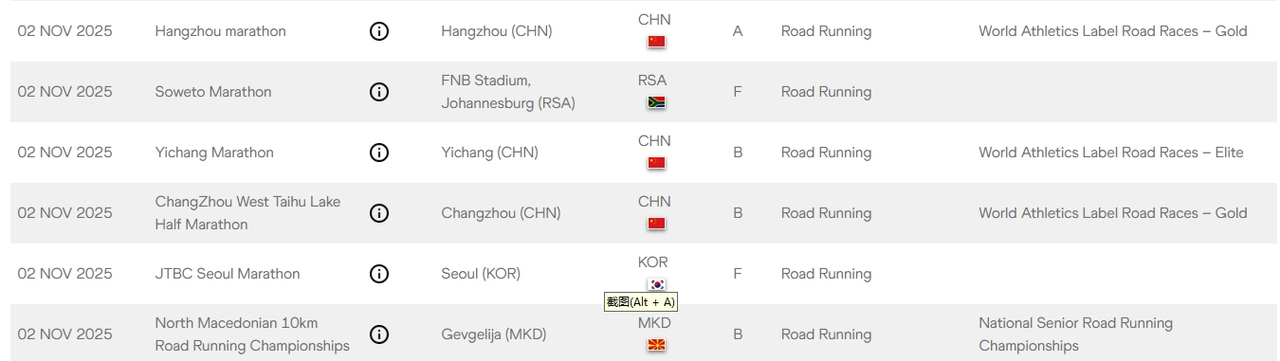This screenshot has width=1280, height=361.
Task: Click National Senior Road Running Championships label
Action: pos(1076,334)
